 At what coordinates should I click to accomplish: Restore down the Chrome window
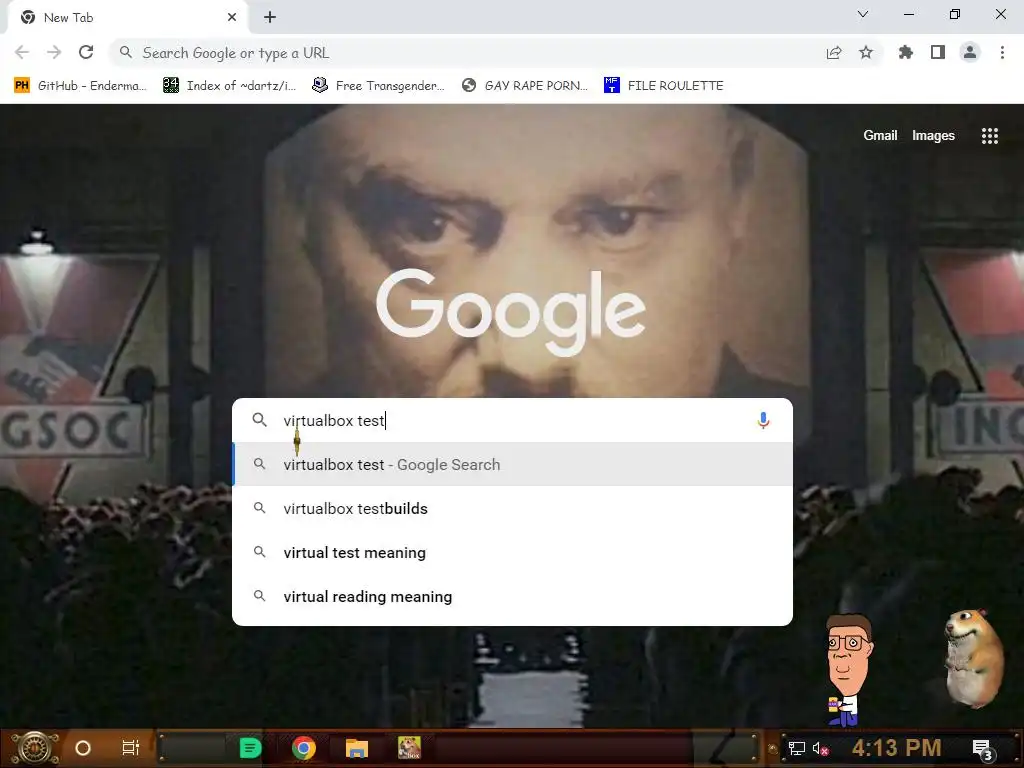955,14
